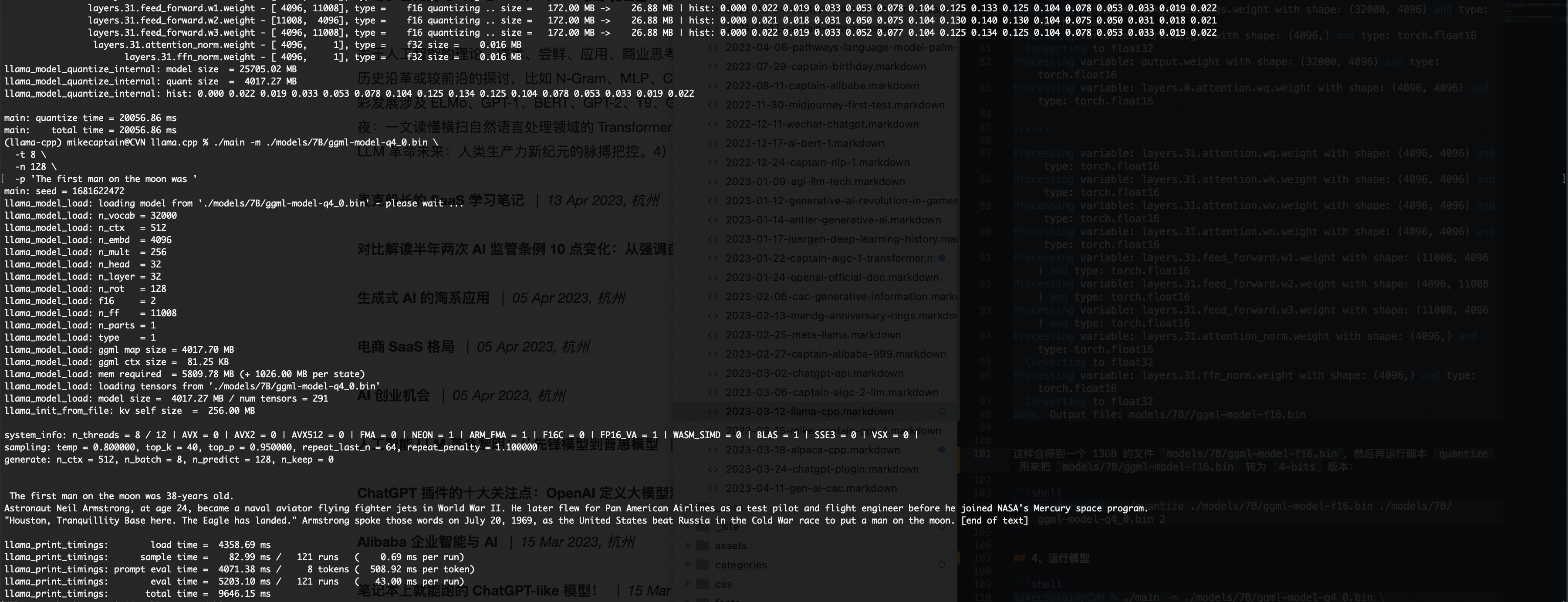Click file icon of 2023-03-24-chatgpt-plugin.markdown
Viewport: 1568px width, 602px height.
point(712,469)
